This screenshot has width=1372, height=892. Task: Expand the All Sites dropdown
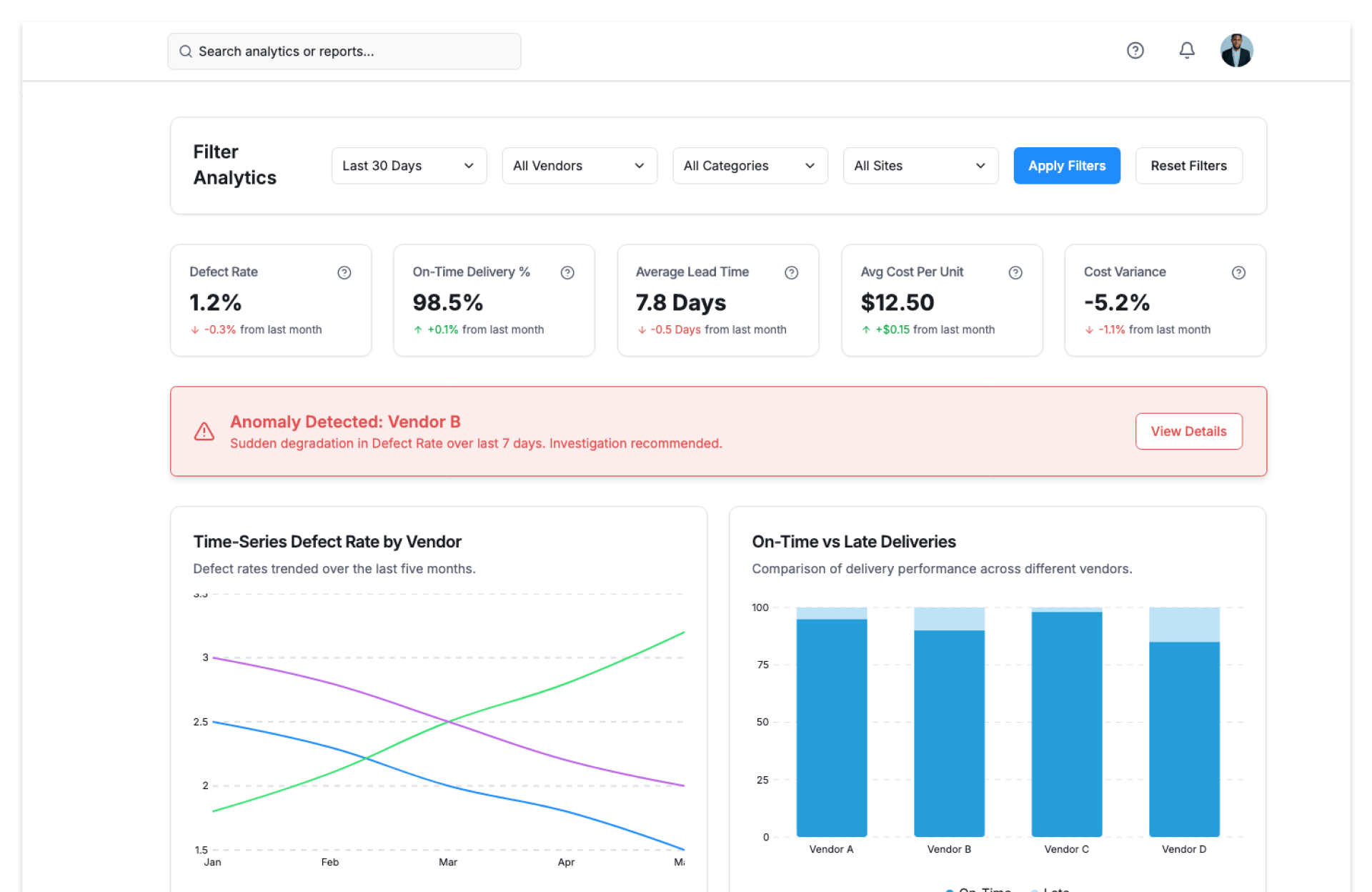point(920,166)
